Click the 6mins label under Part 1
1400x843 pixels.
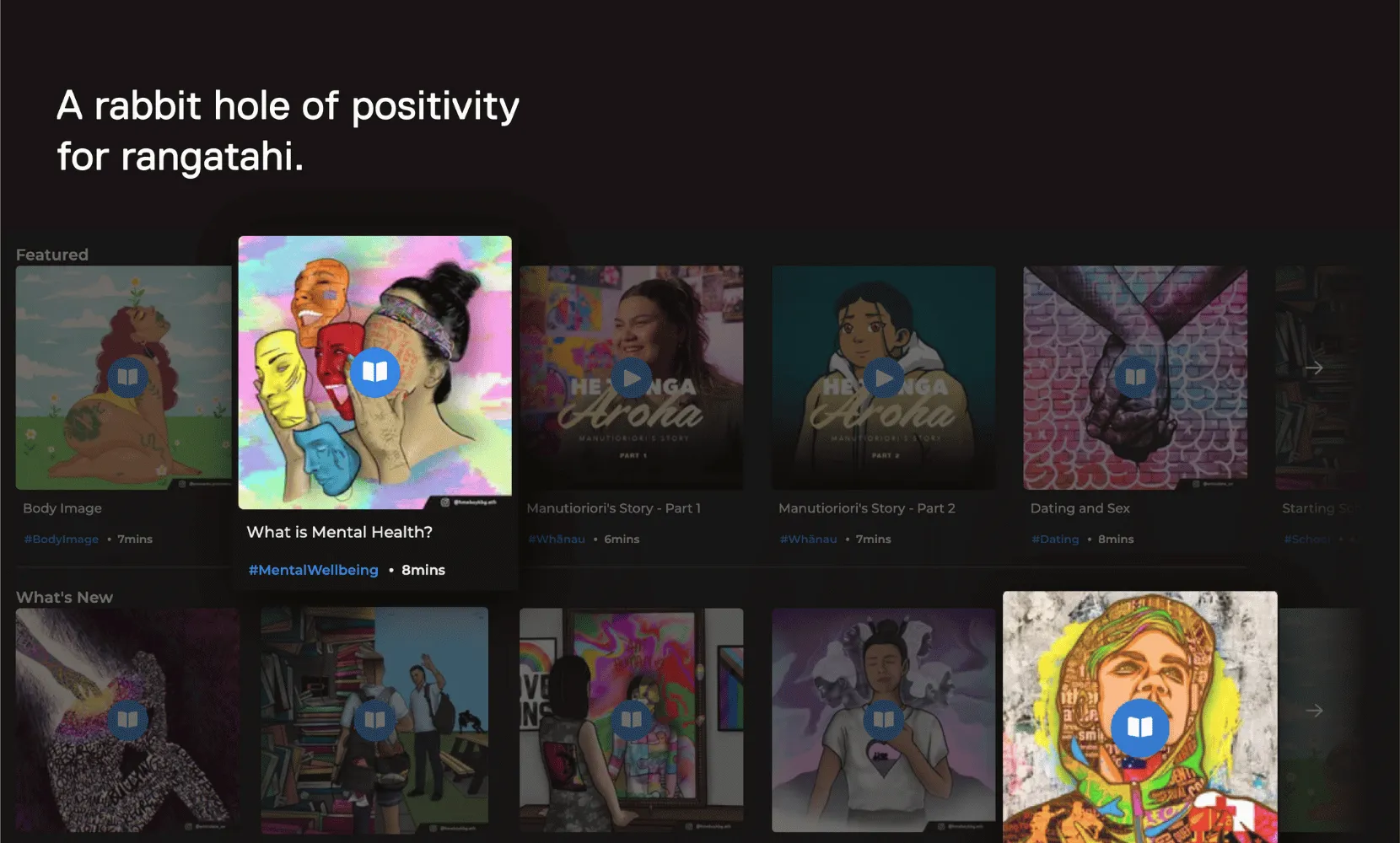pos(622,540)
